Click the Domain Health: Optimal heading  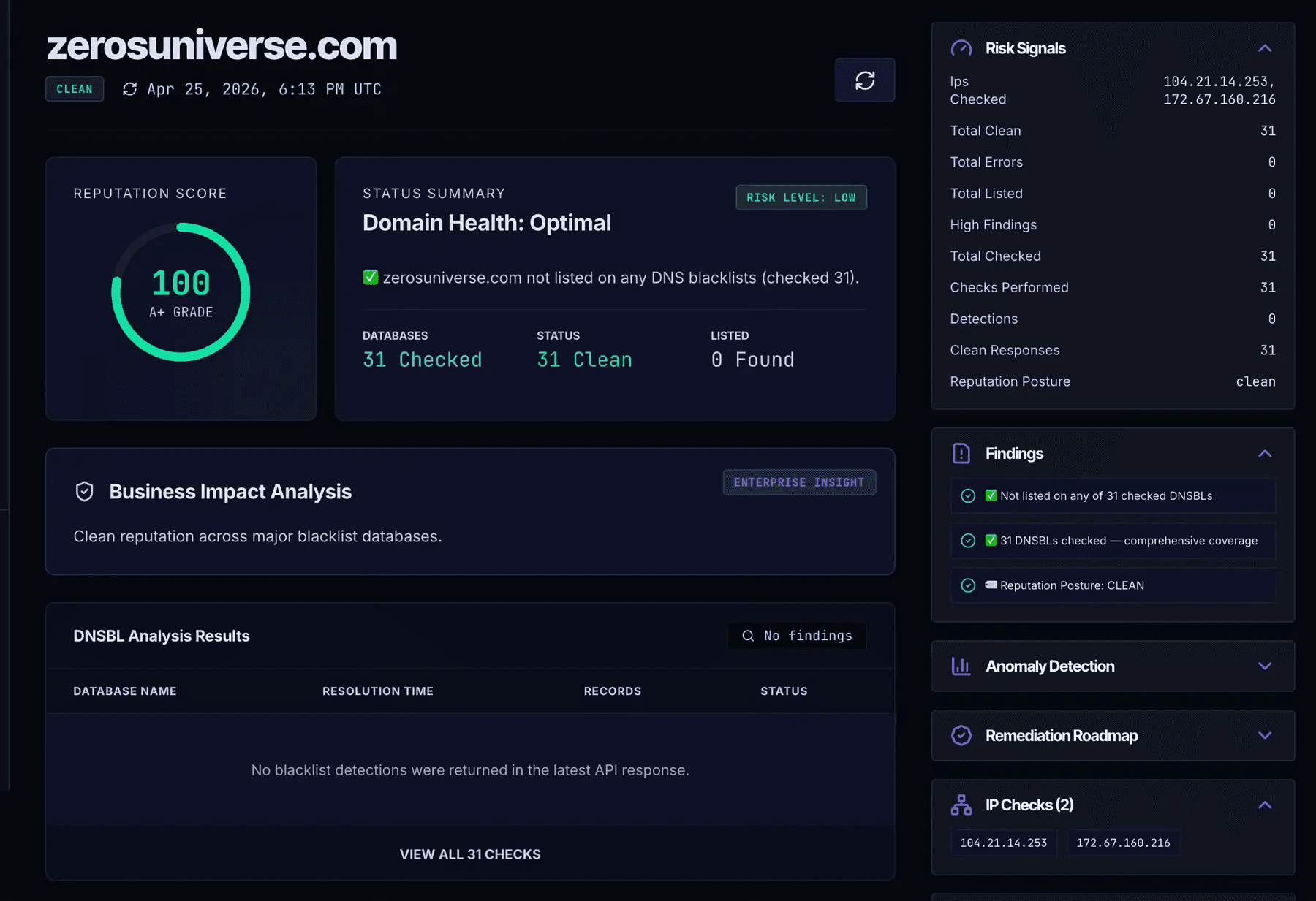tap(487, 223)
